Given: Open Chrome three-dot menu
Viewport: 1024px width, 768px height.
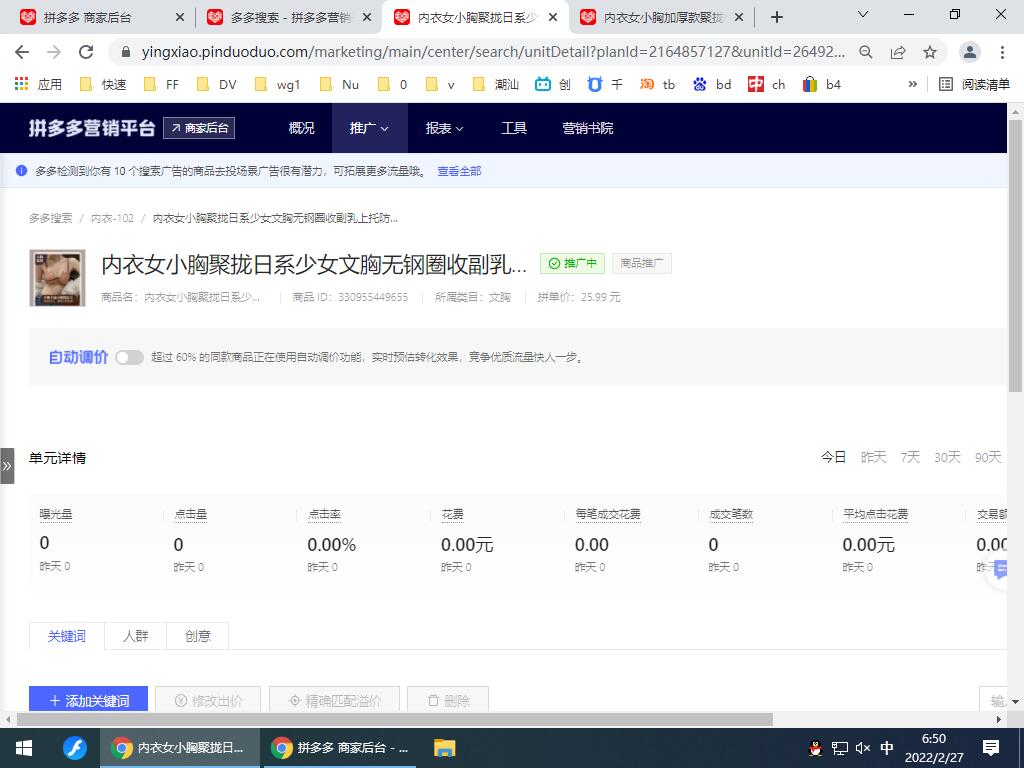Looking at the screenshot, I should click(1002, 52).
